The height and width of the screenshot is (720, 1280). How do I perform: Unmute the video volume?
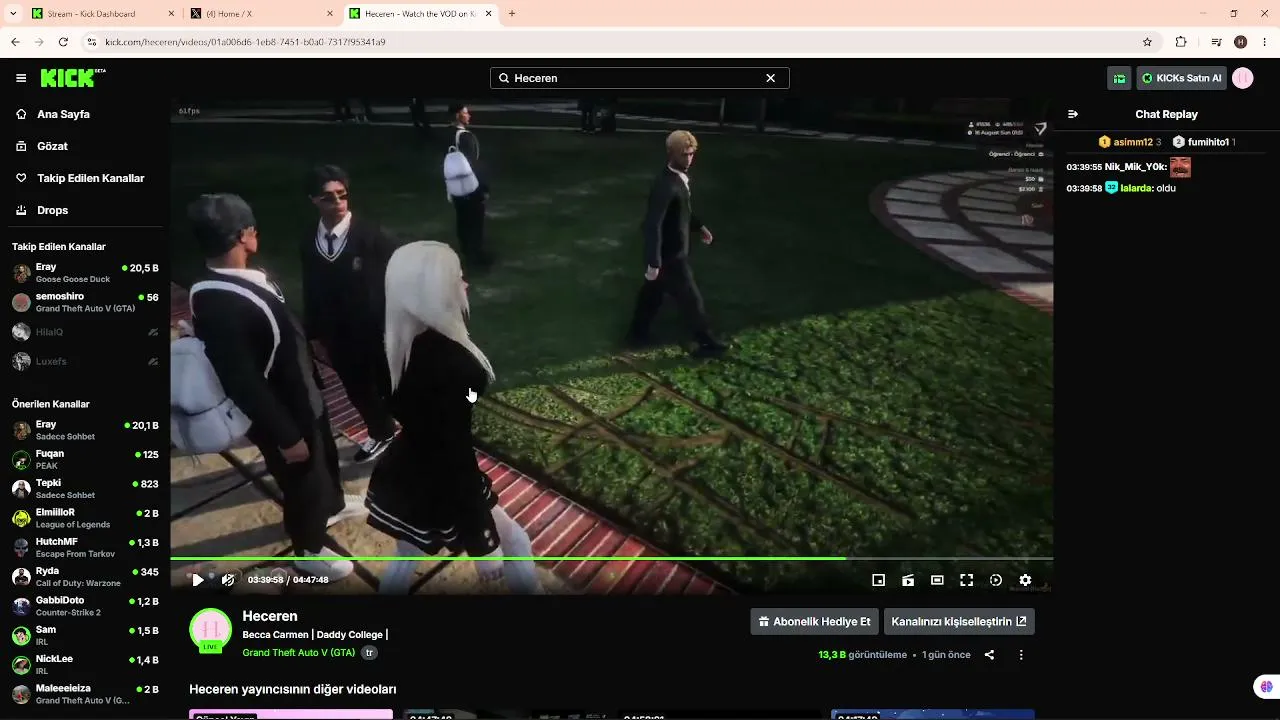pyautogui.click(x=228, y=580)
